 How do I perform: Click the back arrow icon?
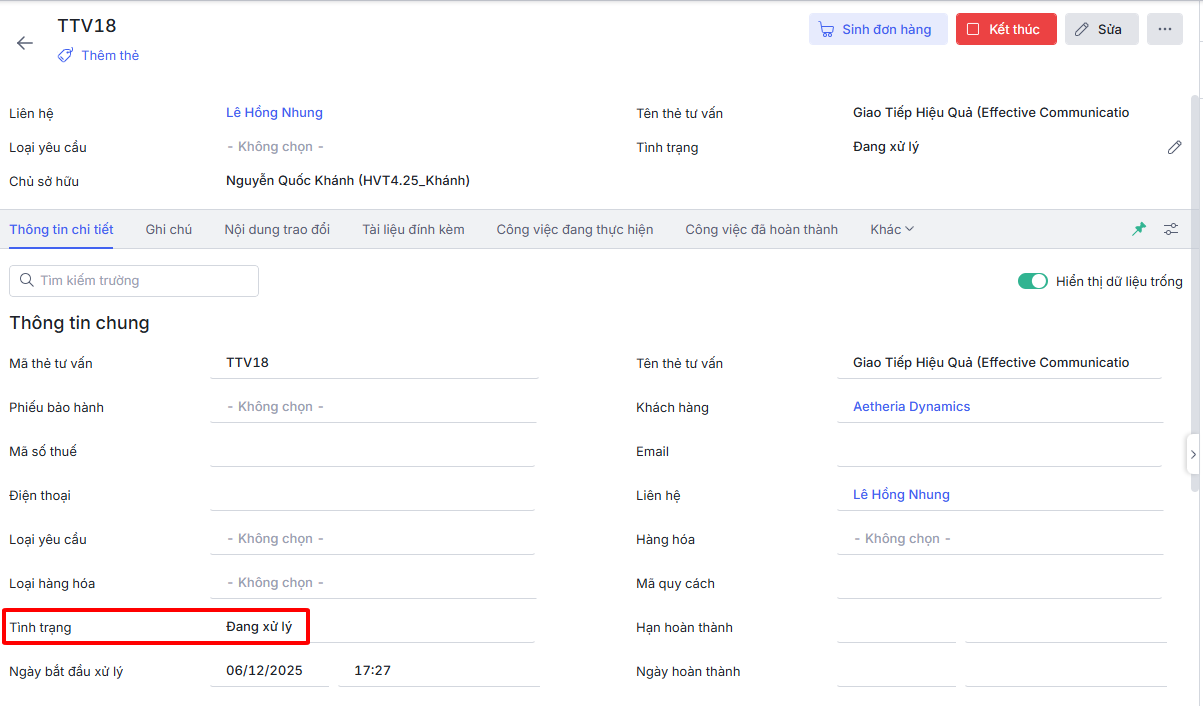point(25,43)
